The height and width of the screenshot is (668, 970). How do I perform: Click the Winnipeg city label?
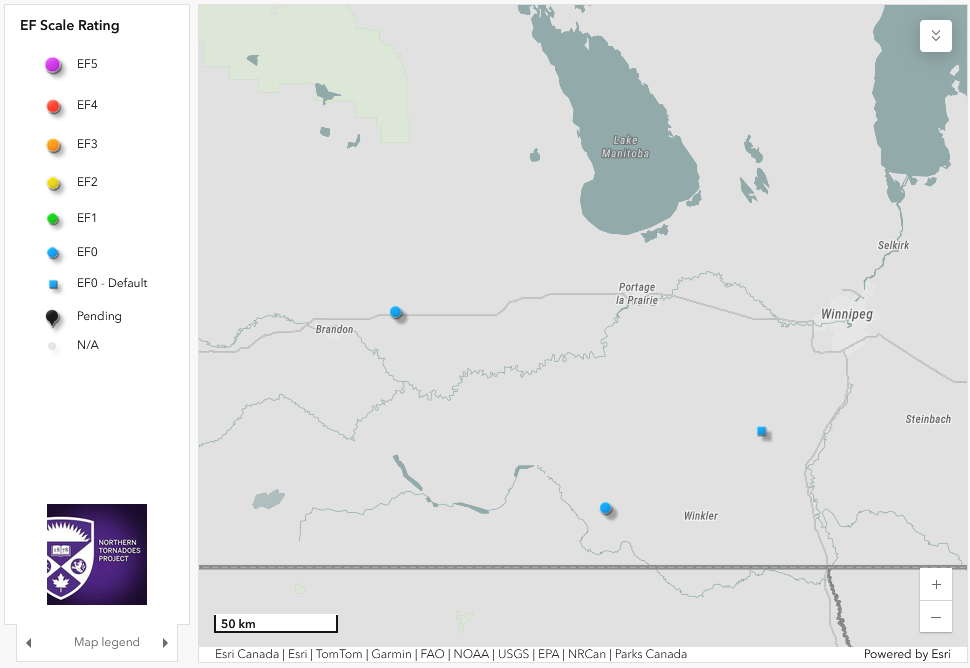point(846,314)
